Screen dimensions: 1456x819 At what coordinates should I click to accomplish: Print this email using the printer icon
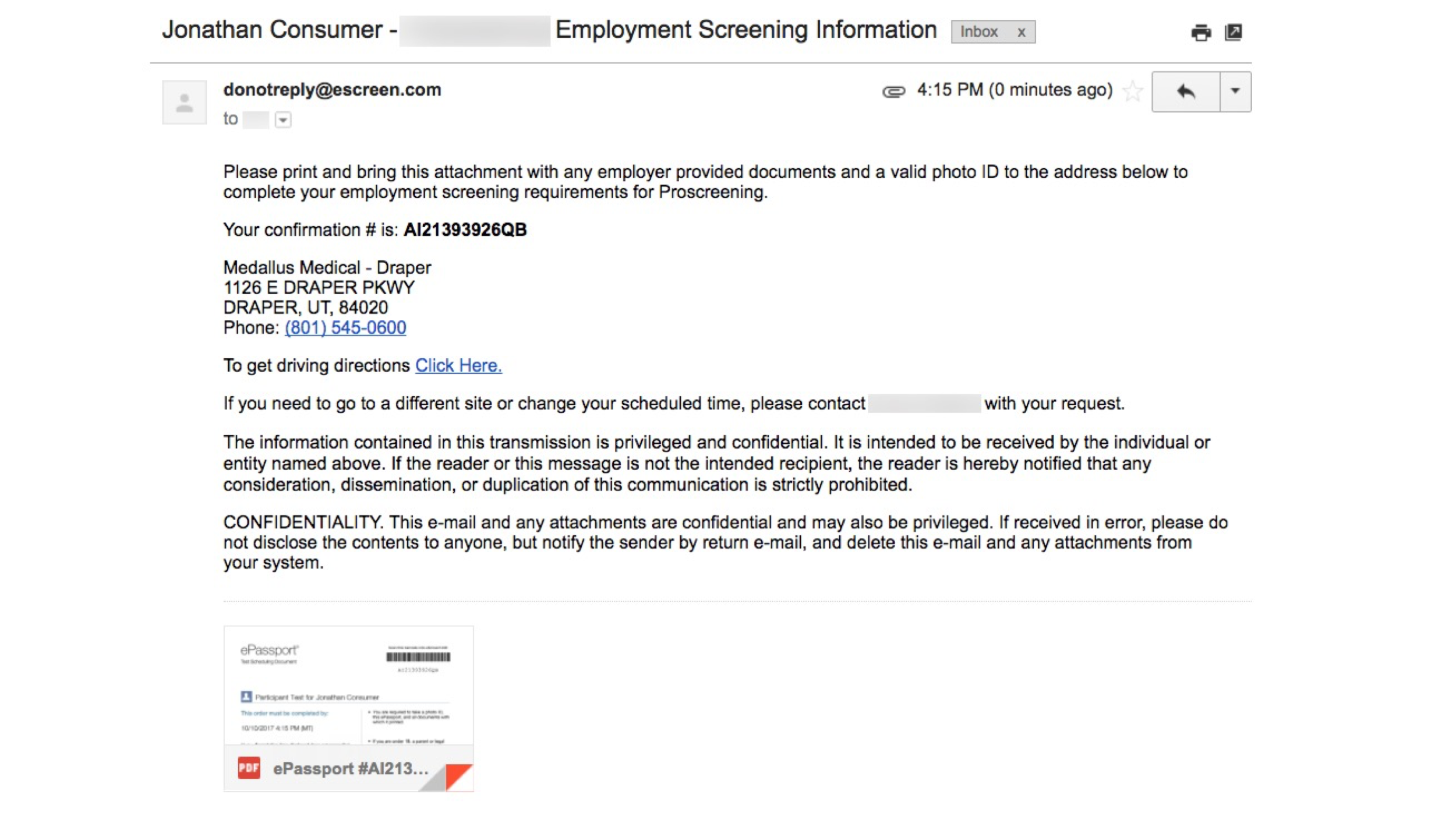point(1200,33)
